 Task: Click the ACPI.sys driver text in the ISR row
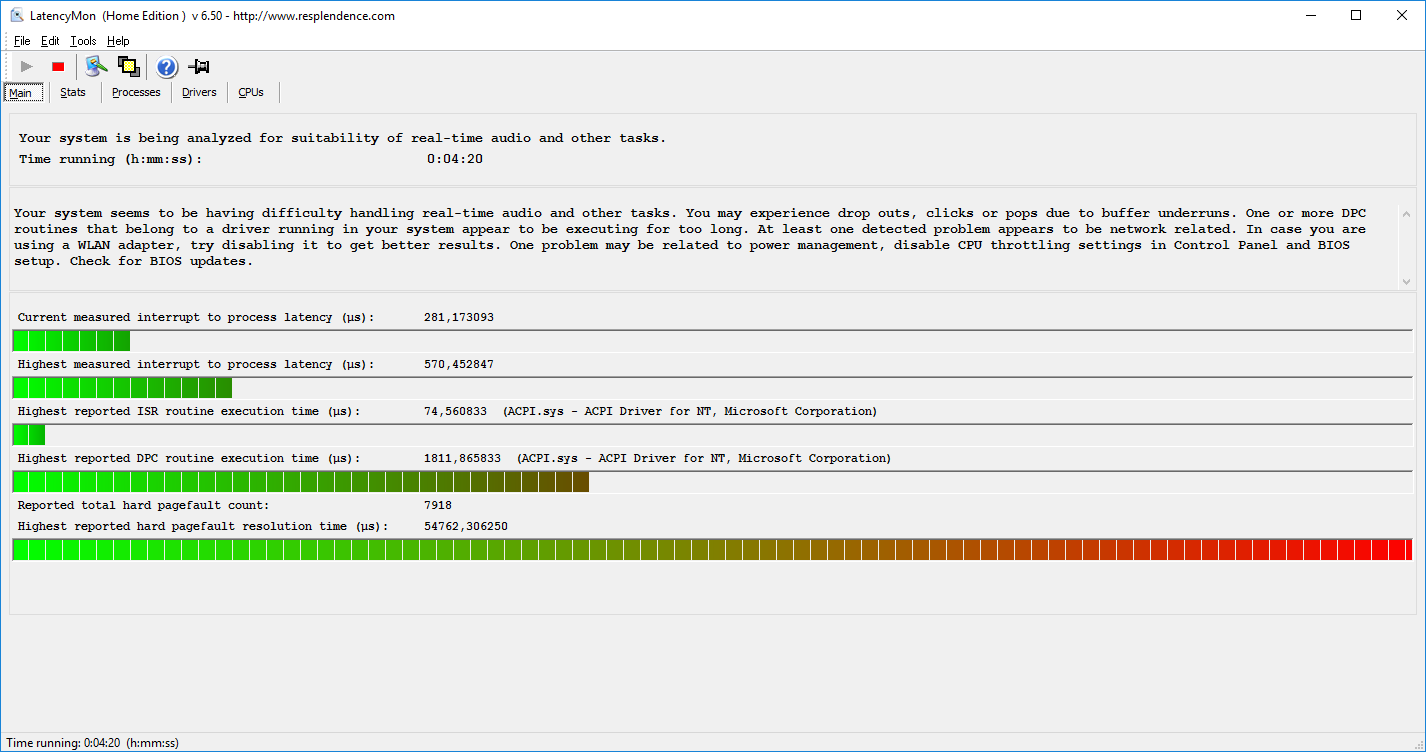690,411
